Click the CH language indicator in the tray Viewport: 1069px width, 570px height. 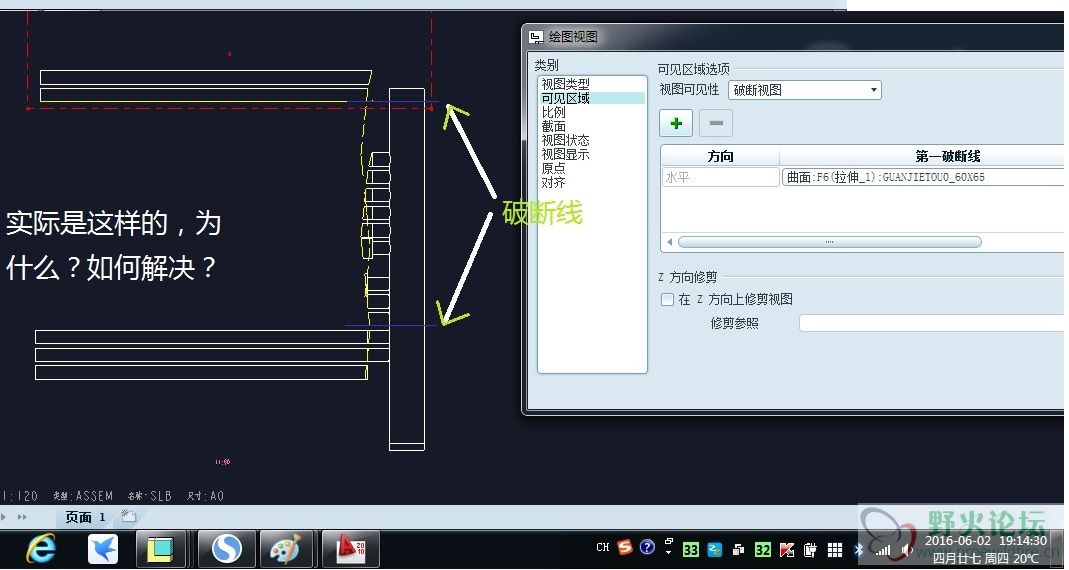tap(603, 547)
